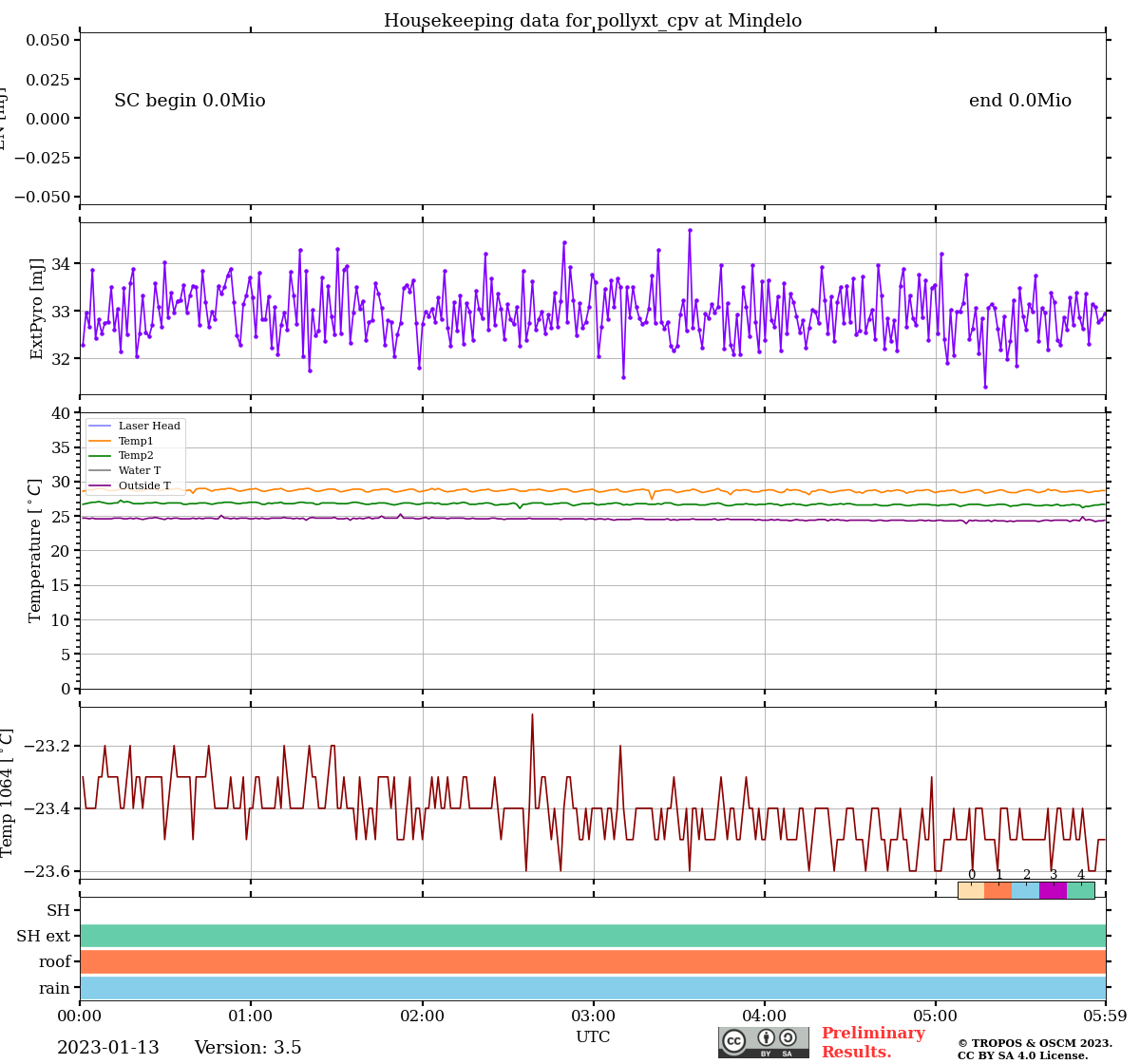Select the light orange 0 color swatch
This screenshot has width=1140, height=1064.
(x=971, y=890)
